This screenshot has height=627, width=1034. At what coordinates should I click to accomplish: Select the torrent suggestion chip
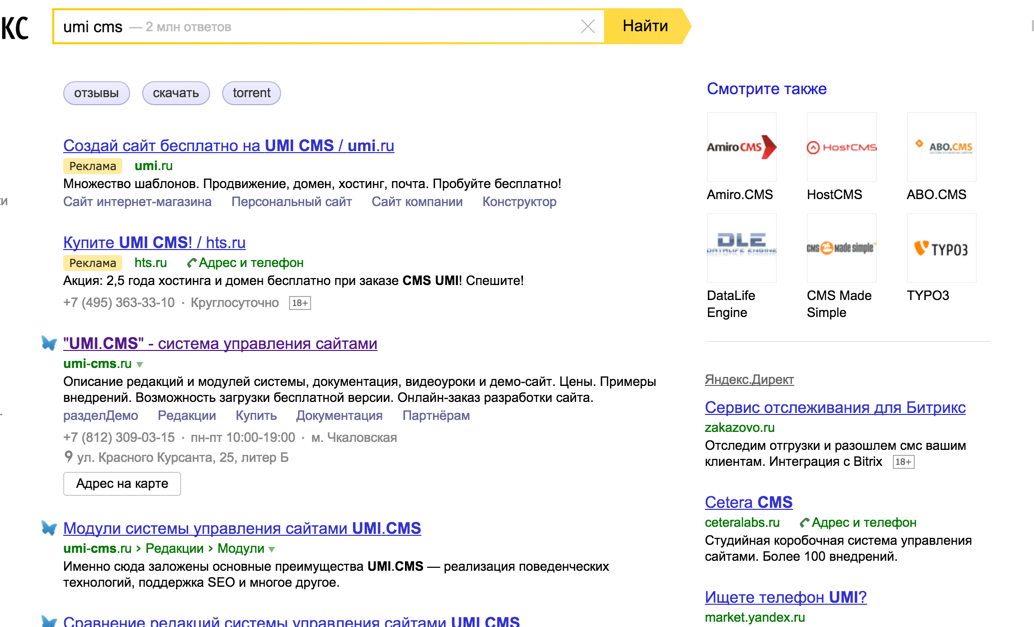pos(251,93)
